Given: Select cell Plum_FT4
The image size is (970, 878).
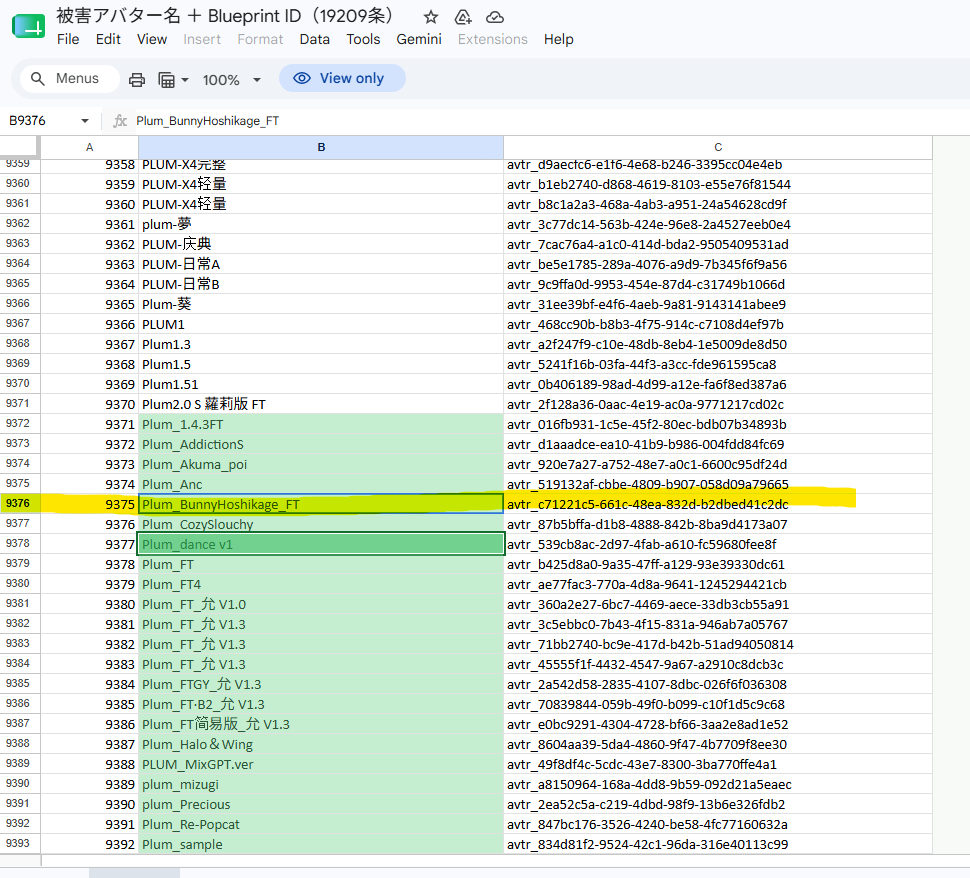Looking at the screenshot, I should [320, 584].
